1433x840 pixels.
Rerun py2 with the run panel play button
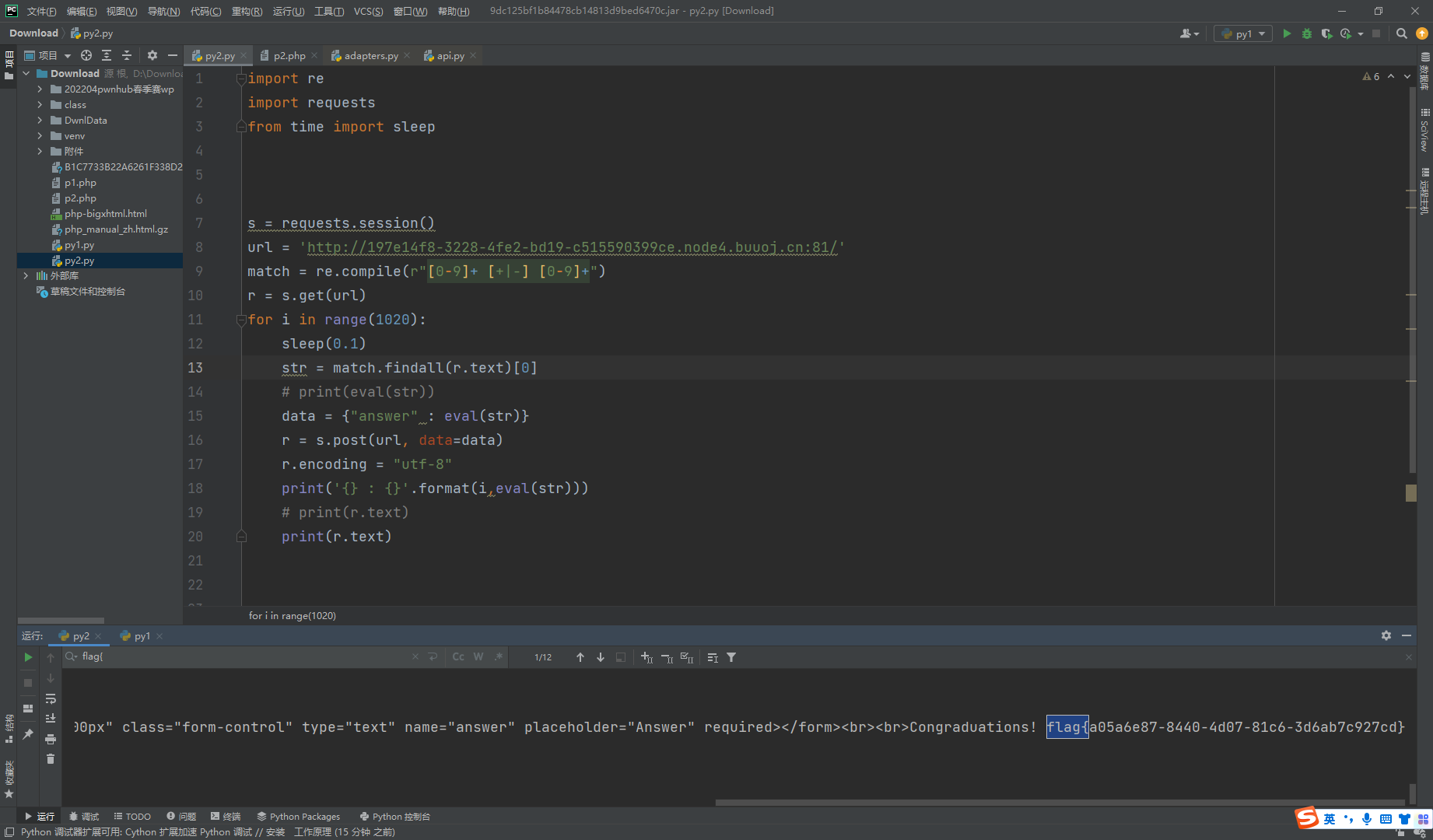pyautogui.click(x=28, y=657)
